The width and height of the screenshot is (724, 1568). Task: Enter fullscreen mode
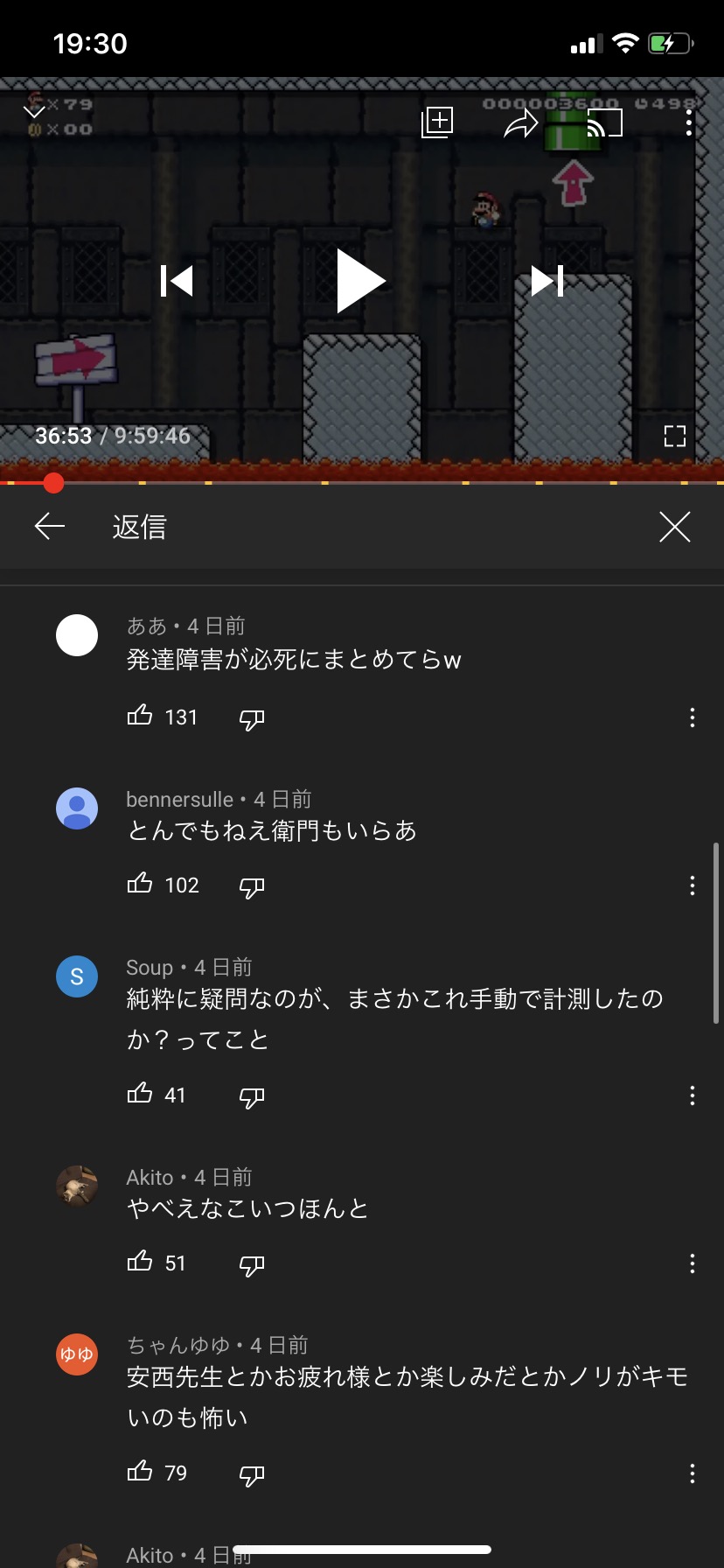pyautogui.click(x=675, y=436)
